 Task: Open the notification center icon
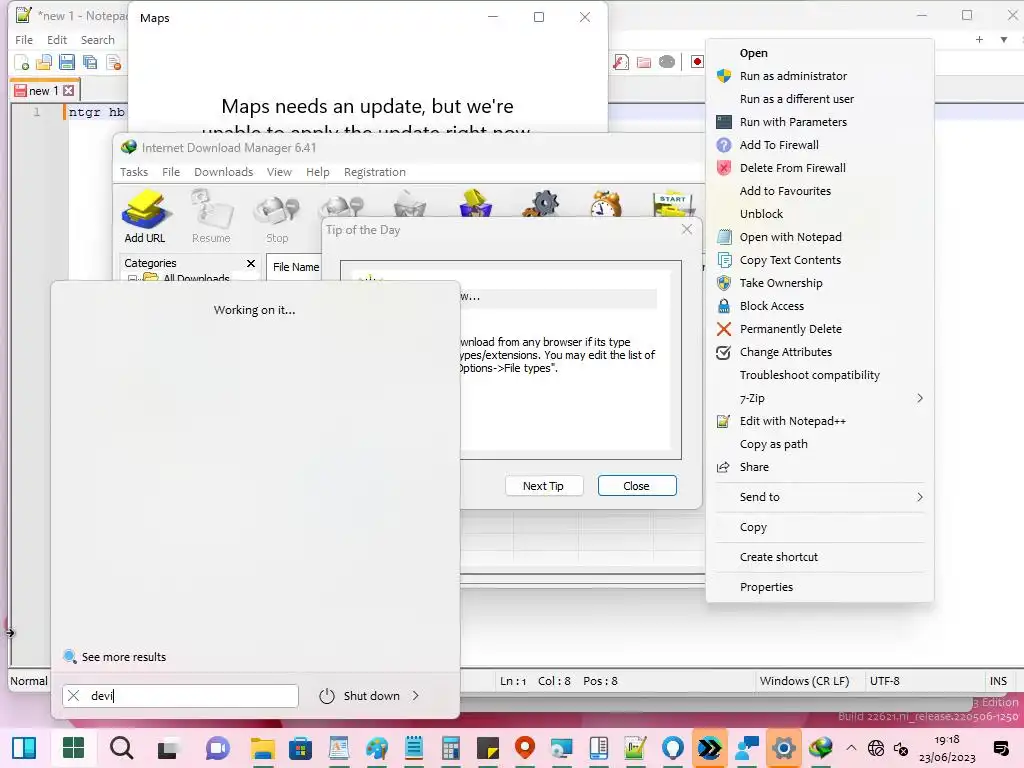[1000, 748]
